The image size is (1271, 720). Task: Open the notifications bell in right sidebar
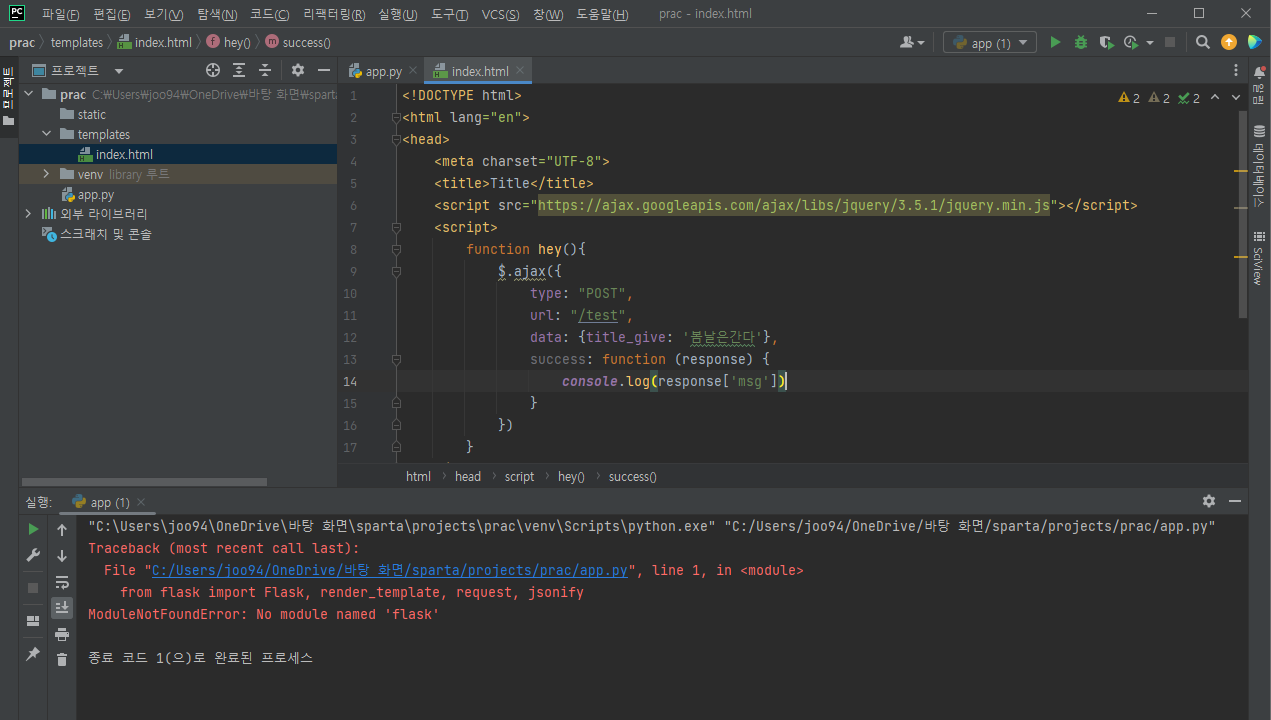click(x=1259, y=72)
